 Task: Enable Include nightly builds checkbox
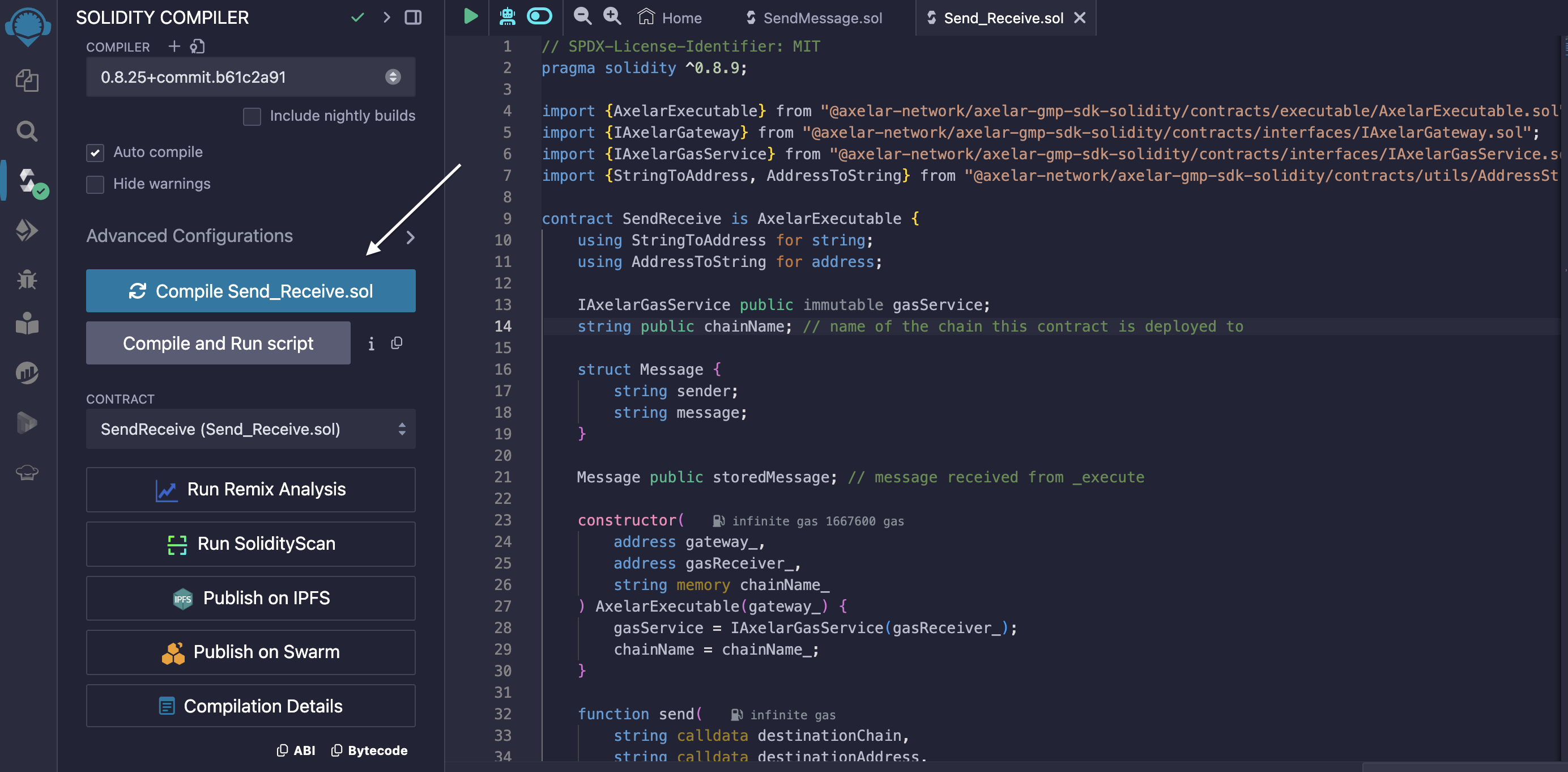252,116
